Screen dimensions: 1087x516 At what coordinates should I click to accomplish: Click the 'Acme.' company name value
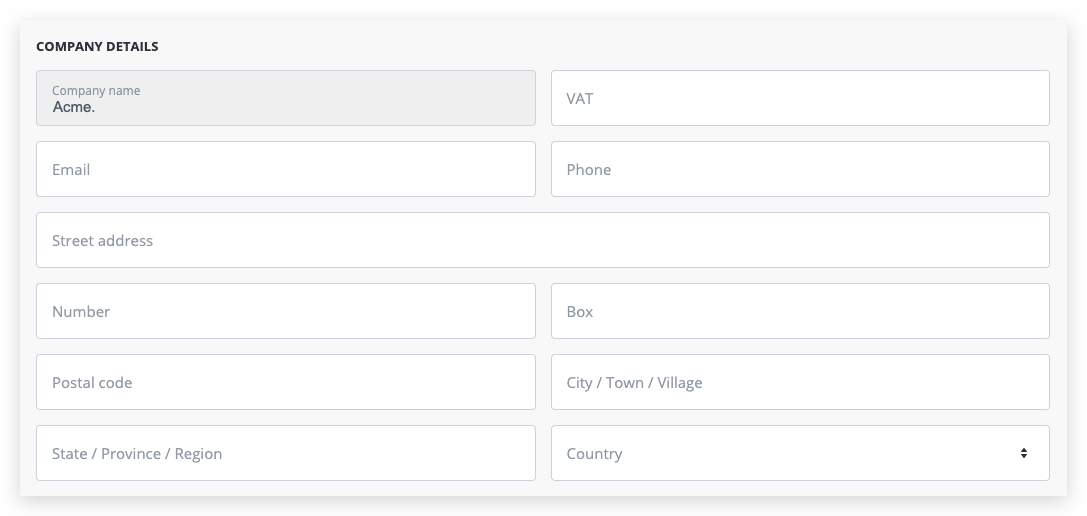(74, 107)
